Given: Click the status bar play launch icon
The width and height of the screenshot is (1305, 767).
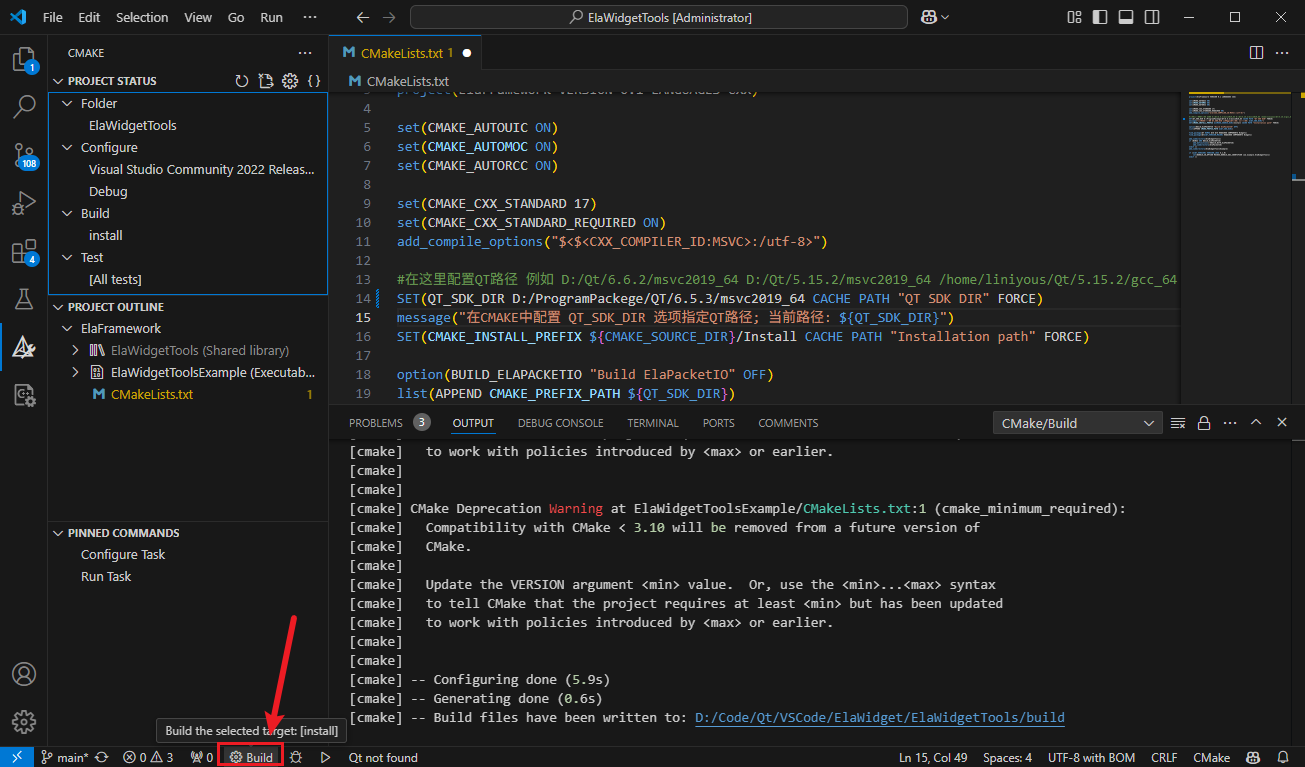Looking at the screenshot, I should [325, 757].
